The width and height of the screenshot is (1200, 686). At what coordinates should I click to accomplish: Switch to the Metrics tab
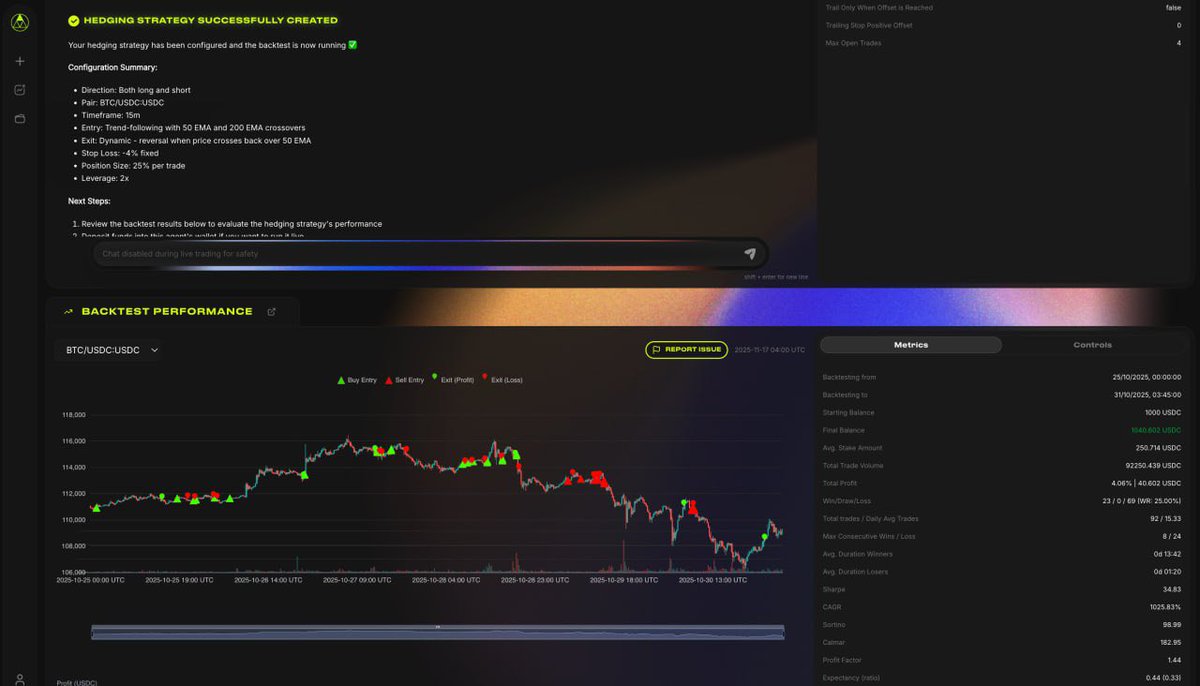[x=909, y=344]
